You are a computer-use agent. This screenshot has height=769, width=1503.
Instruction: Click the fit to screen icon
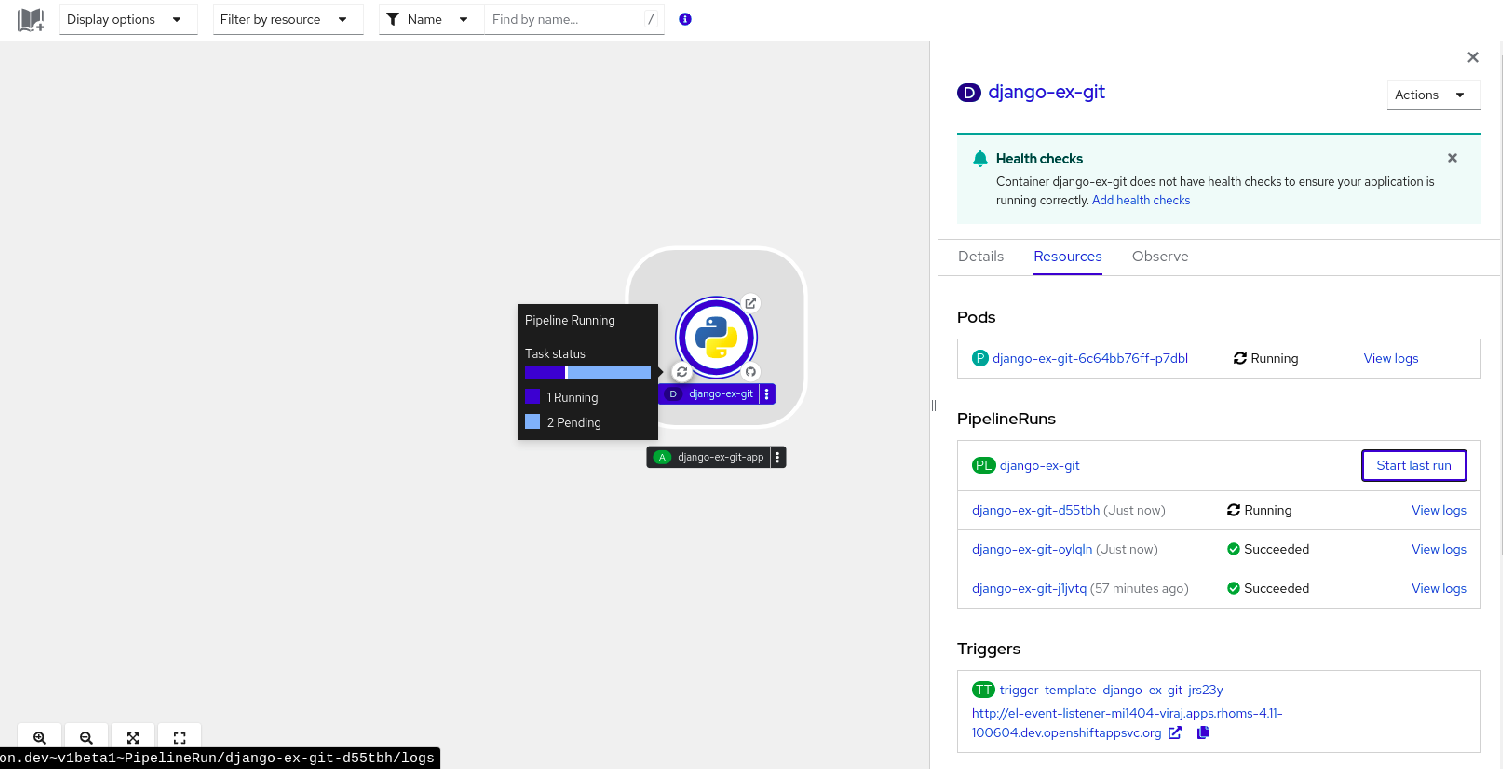point(133,738)
